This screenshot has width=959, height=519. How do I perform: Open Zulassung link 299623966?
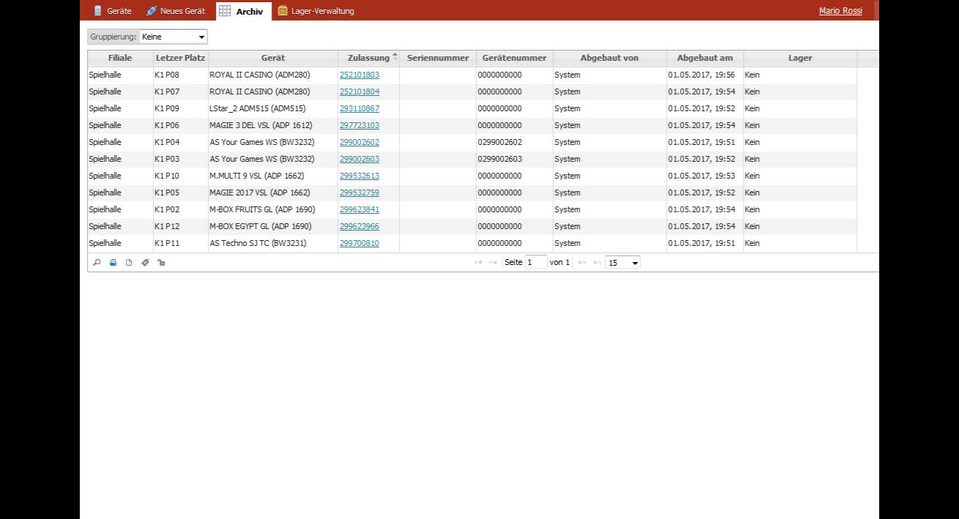click(x=359, y=226)
